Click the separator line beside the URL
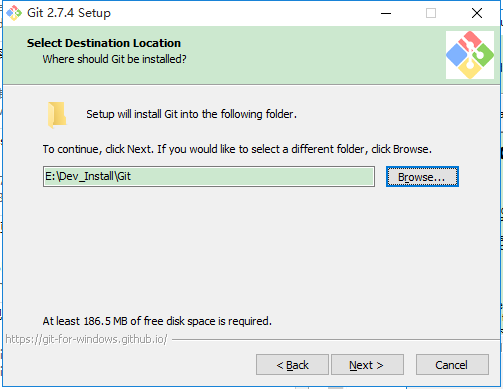Viewport: 503px width, 389px height. click(x=335, y=340)
